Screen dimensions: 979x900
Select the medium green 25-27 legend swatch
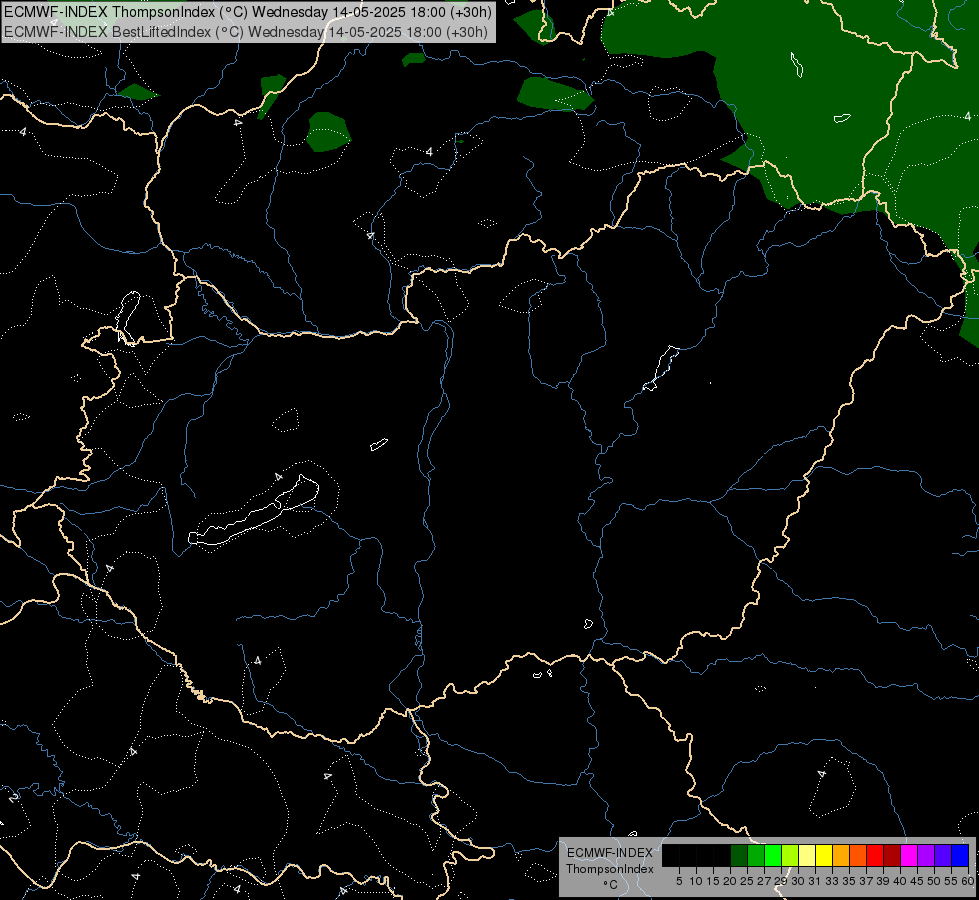[755, 855]
